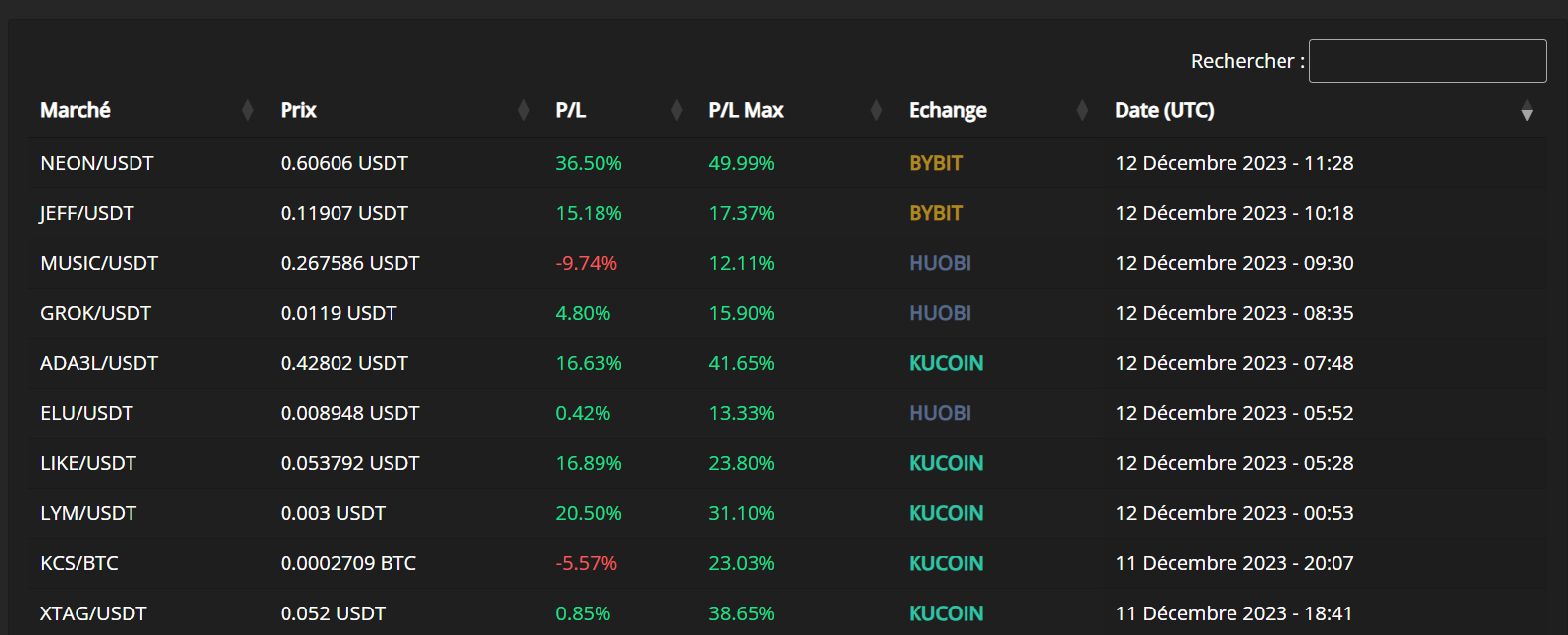The image size is (1568, 635).
Task: Click the P/L Max sort arrows
Action: (876, 111)
